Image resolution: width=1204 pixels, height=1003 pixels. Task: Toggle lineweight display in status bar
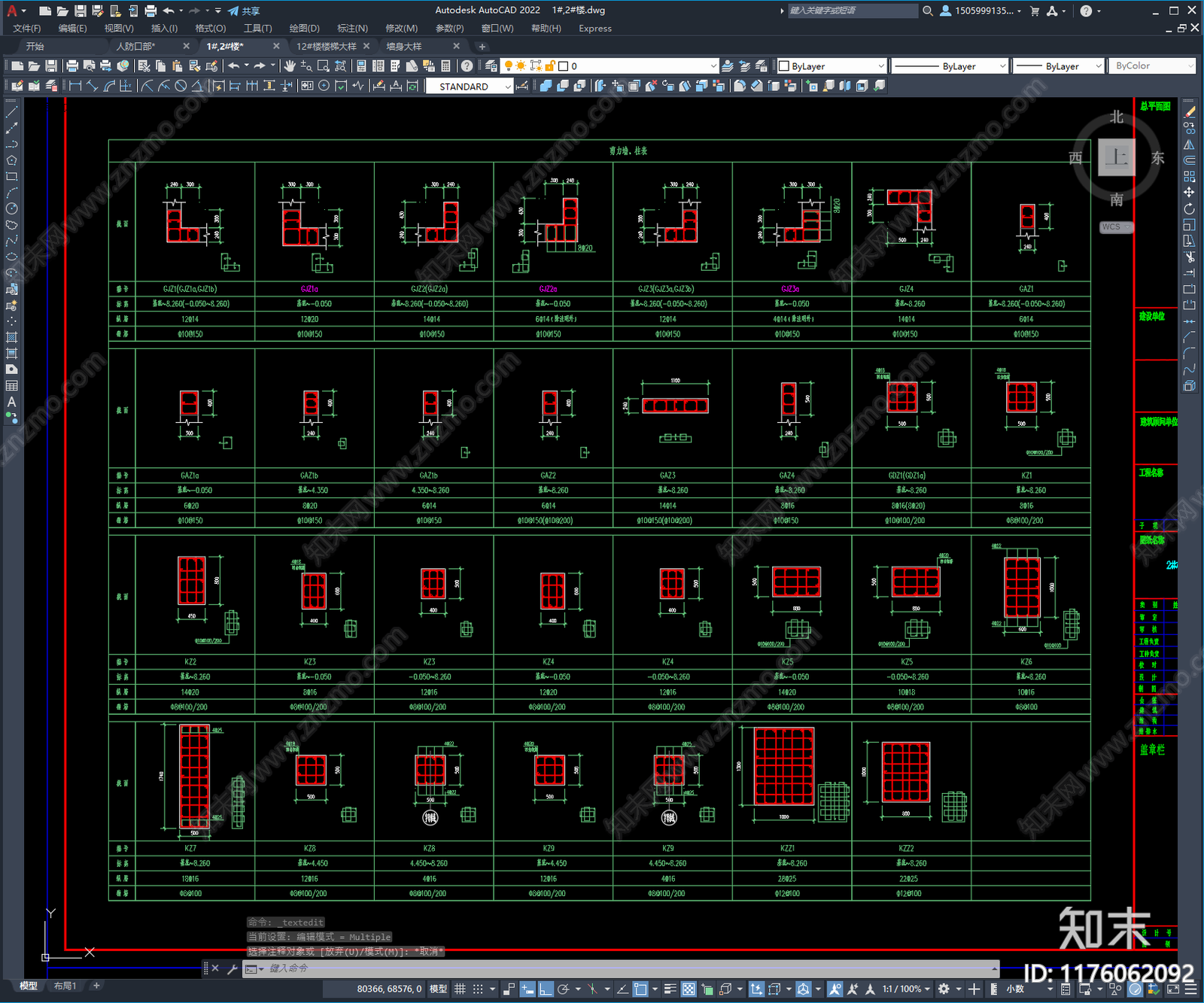point(670,989)
